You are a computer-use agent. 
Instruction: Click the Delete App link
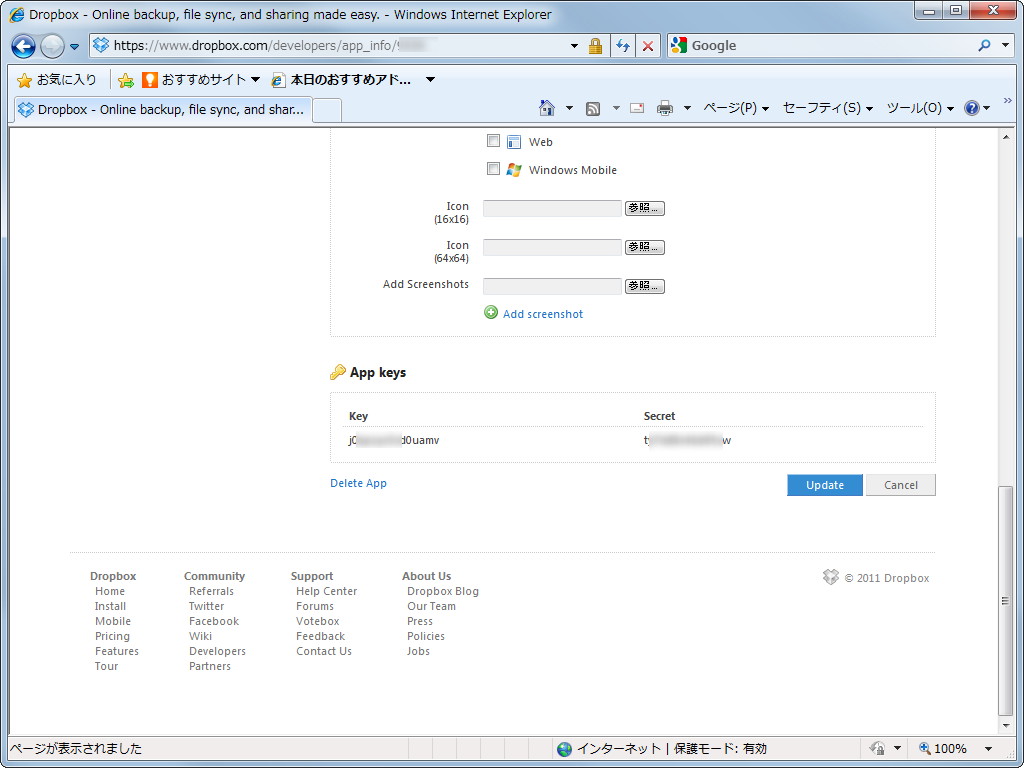359,483
